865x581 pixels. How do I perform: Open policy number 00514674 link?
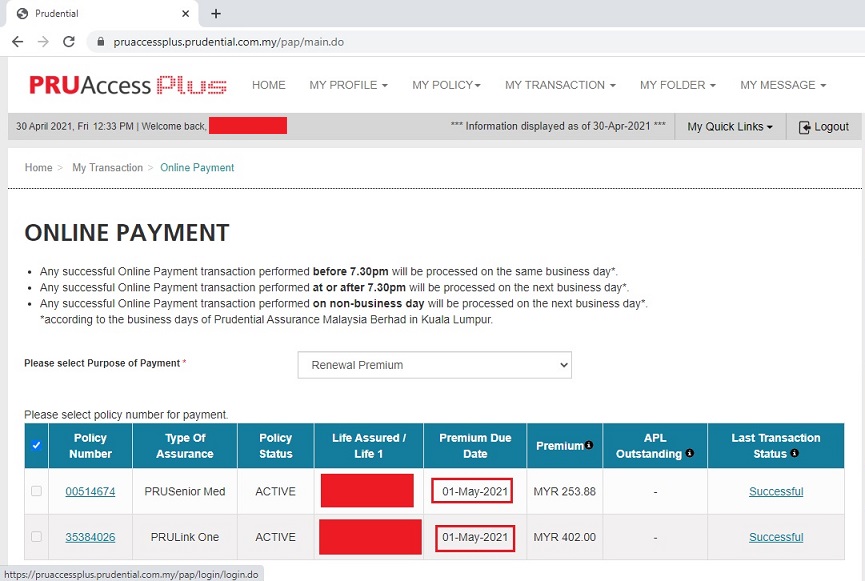(x=90, y=492)
